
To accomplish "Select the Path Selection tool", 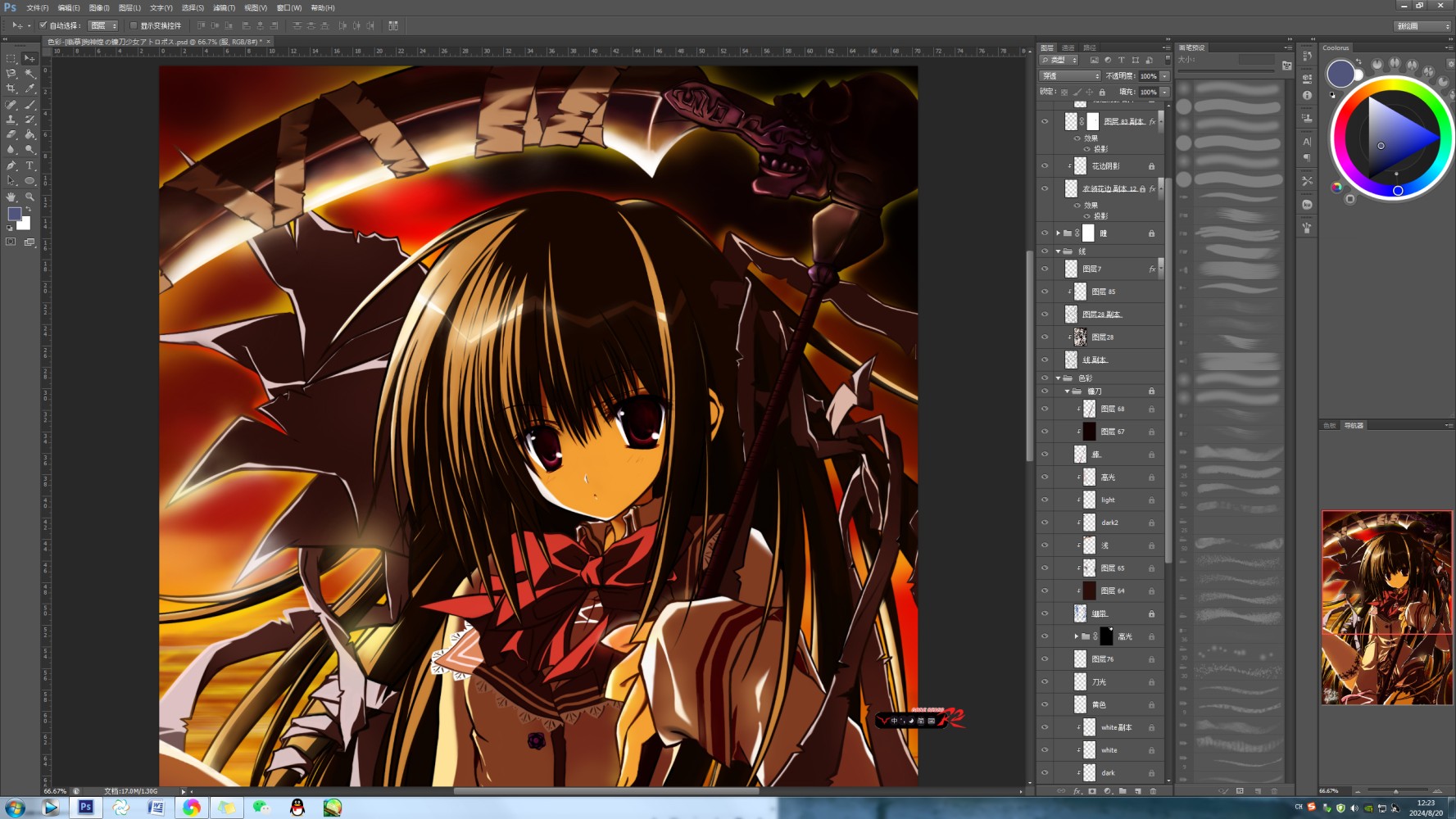I will coord(11,181).
